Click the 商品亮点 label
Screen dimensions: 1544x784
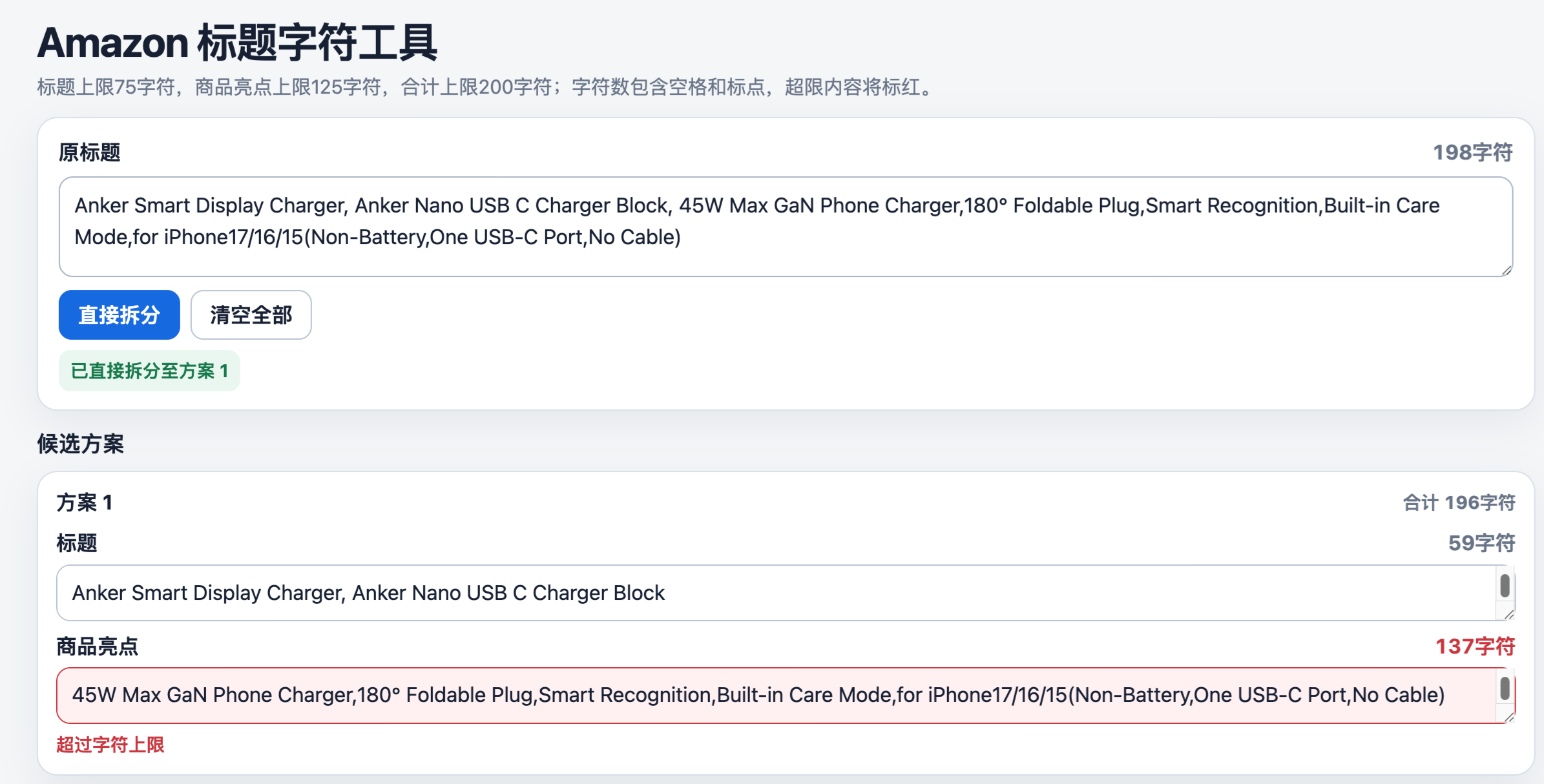[x=98, y=646]
